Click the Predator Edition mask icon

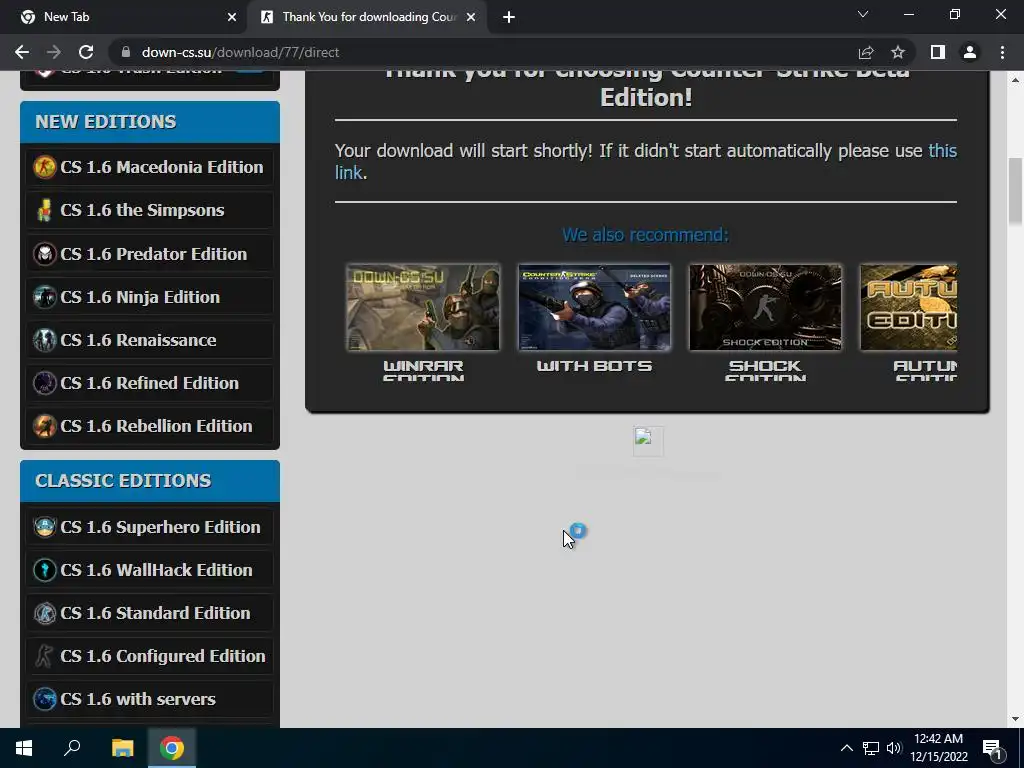[x=44, y=253]
